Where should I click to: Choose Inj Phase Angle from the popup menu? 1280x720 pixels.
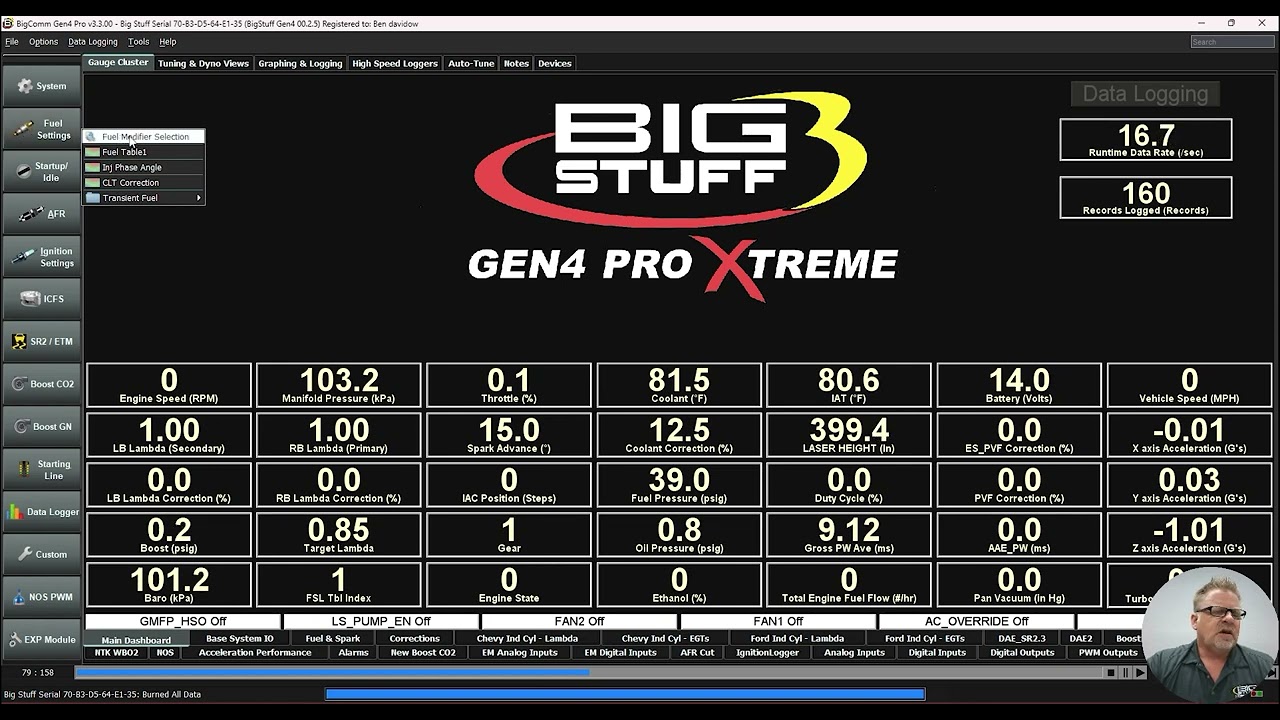tap(144, 167)
